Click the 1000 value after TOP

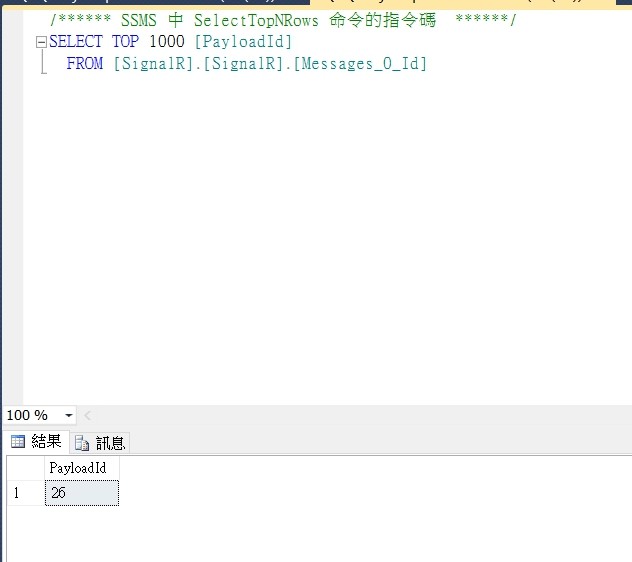(167, 42)
